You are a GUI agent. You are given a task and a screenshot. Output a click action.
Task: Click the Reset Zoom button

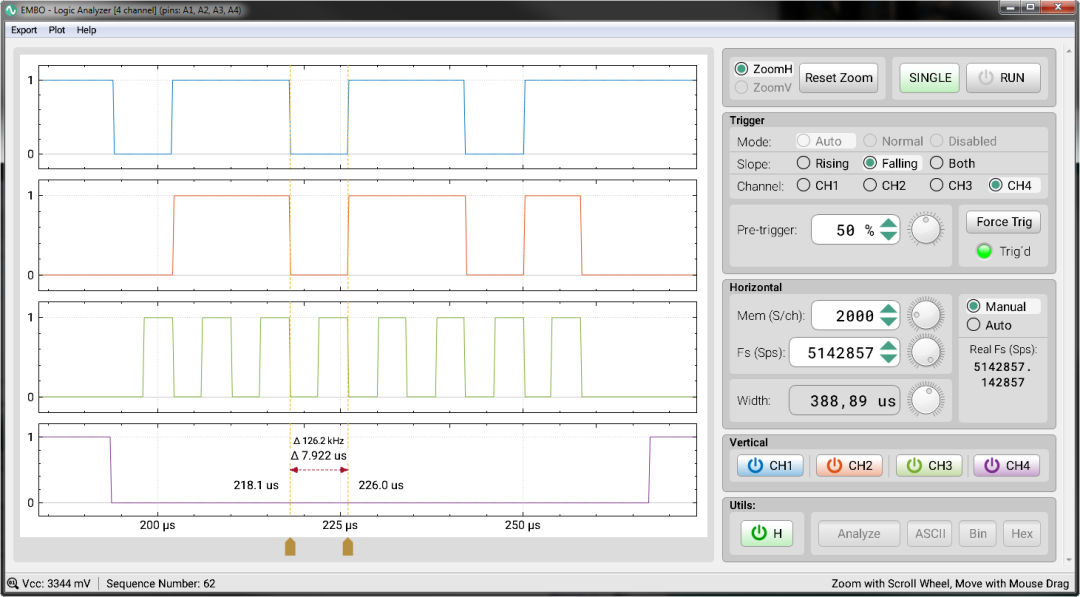point(839,78)
